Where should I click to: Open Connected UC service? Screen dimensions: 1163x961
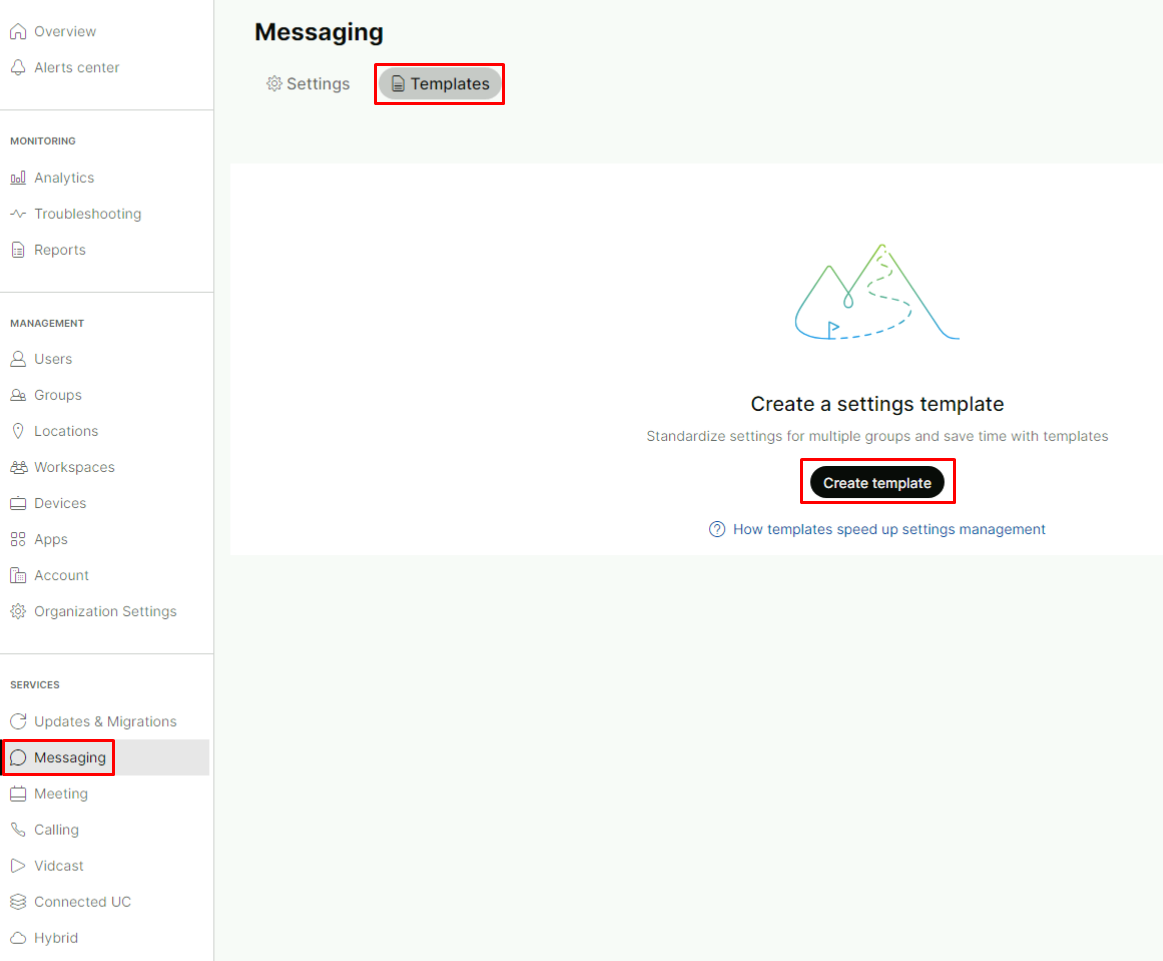82,902
